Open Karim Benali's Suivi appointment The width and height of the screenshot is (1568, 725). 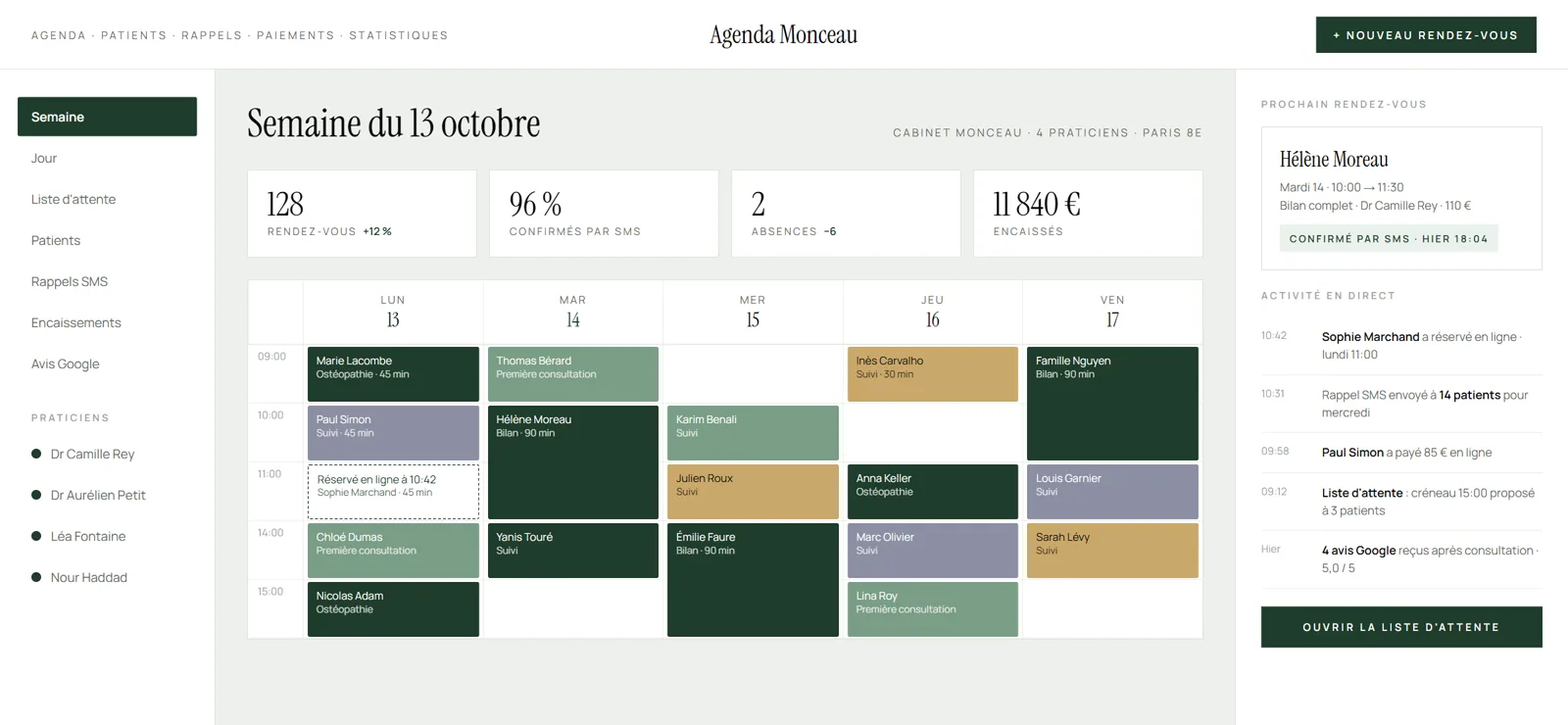point(753,433)
